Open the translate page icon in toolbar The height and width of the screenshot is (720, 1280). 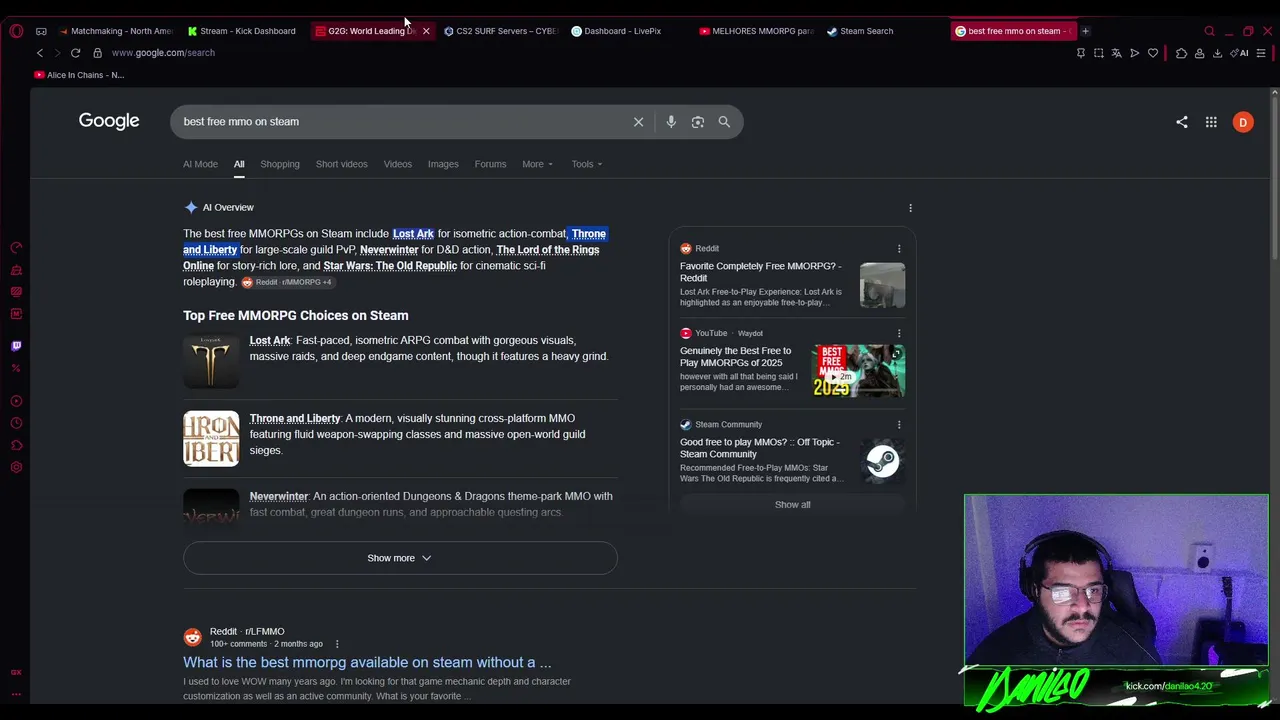(1116, 53)
